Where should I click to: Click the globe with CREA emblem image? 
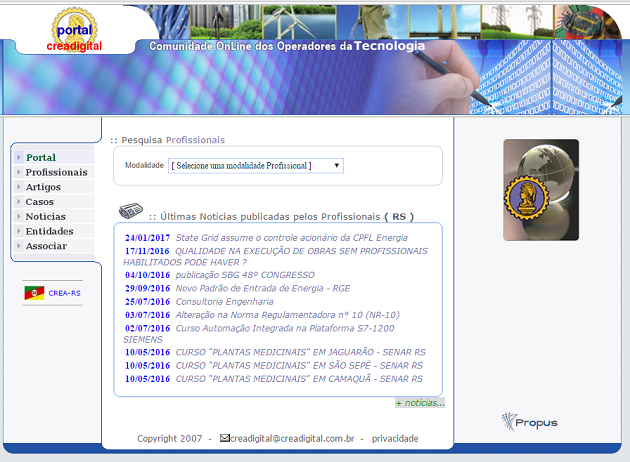(541, 190)
